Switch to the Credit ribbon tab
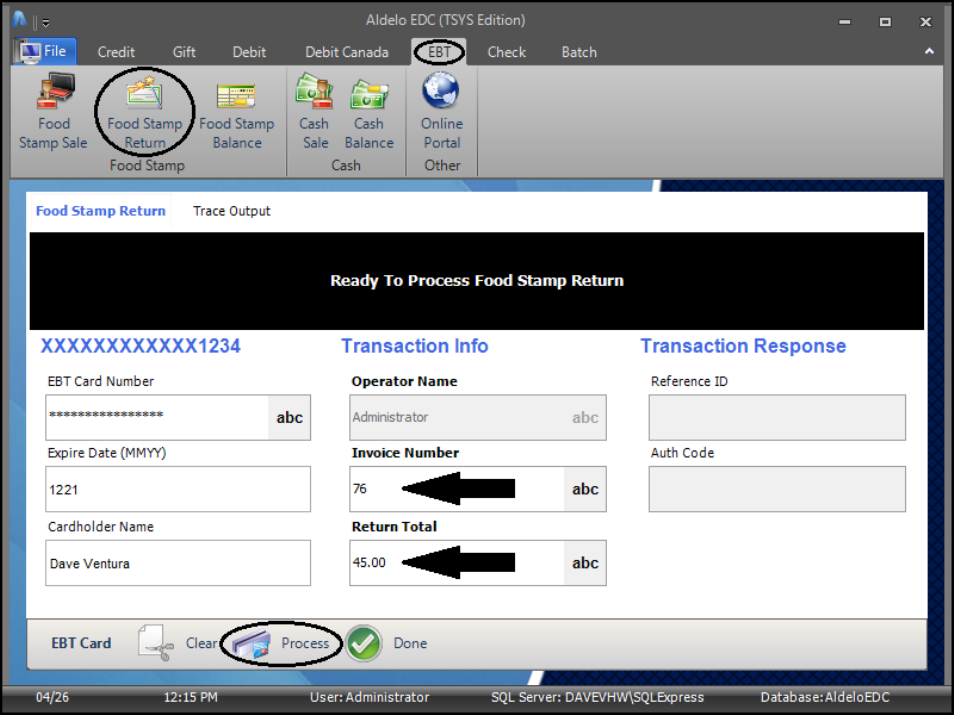 (x=116, y=52)
